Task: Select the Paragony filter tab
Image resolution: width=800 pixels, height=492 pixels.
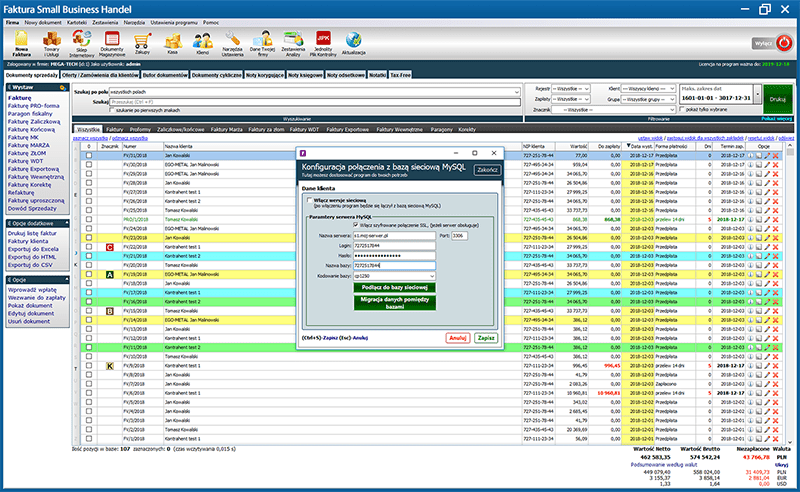Action: pyautogui.click(x=441, y=130)
